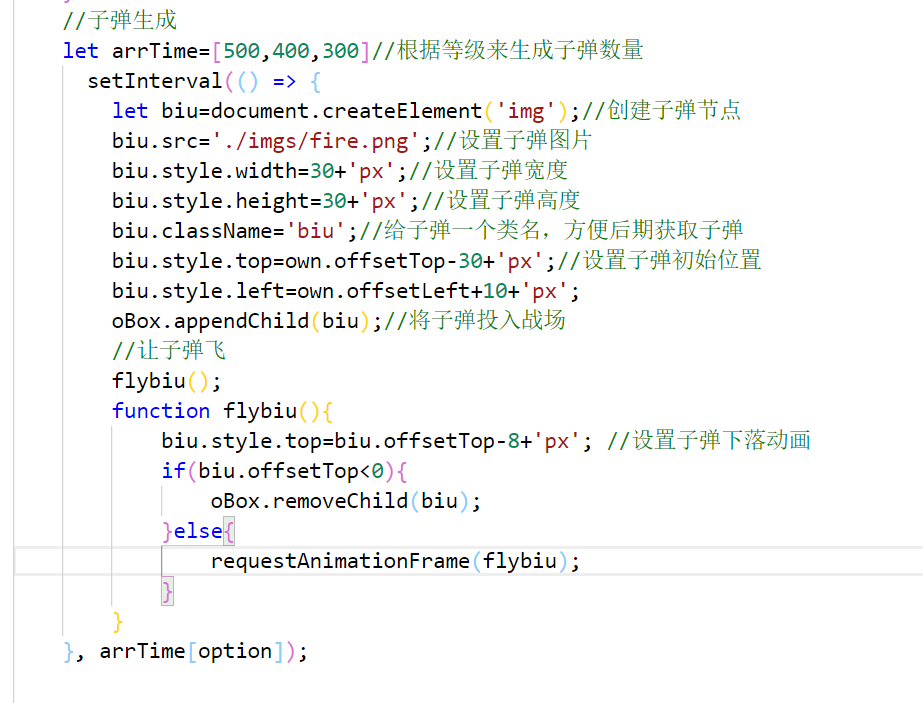Click the number 400 in the array

pyautogui.click(x=291, y=51)
